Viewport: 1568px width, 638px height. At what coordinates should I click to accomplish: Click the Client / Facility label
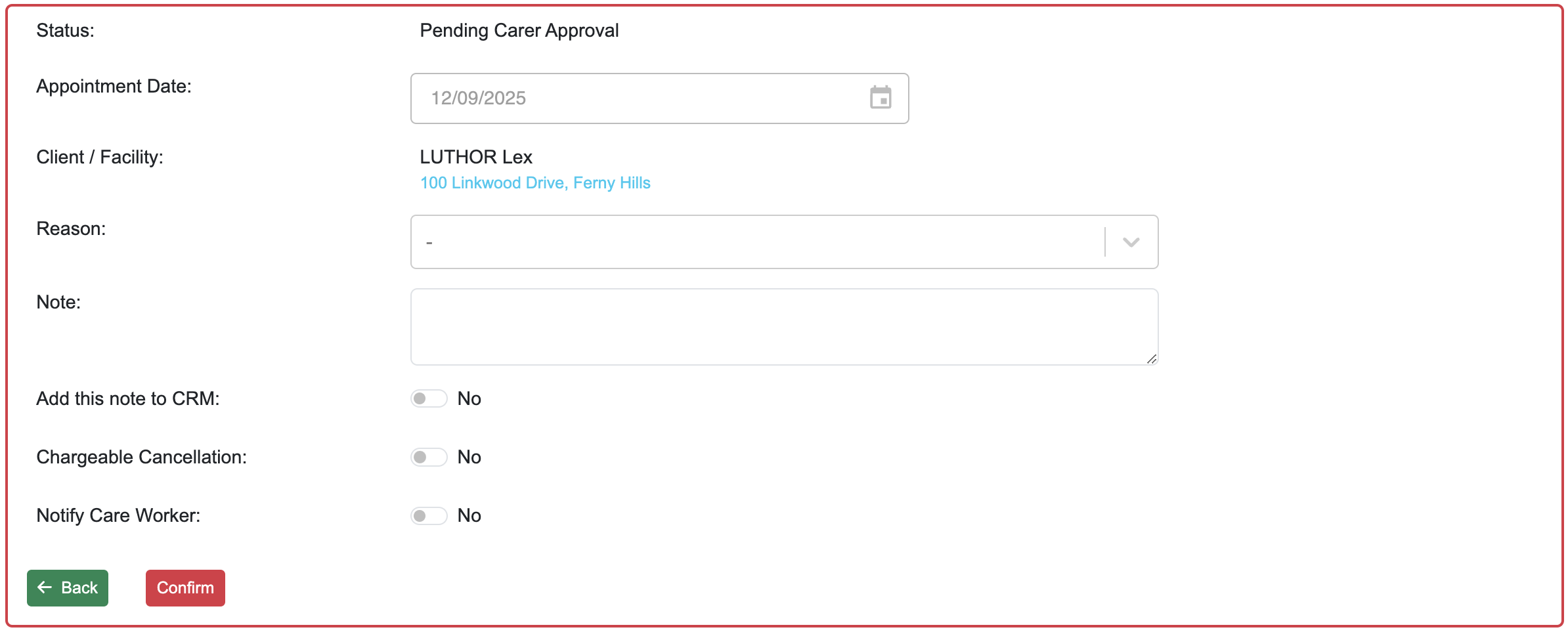pos(100,157)
